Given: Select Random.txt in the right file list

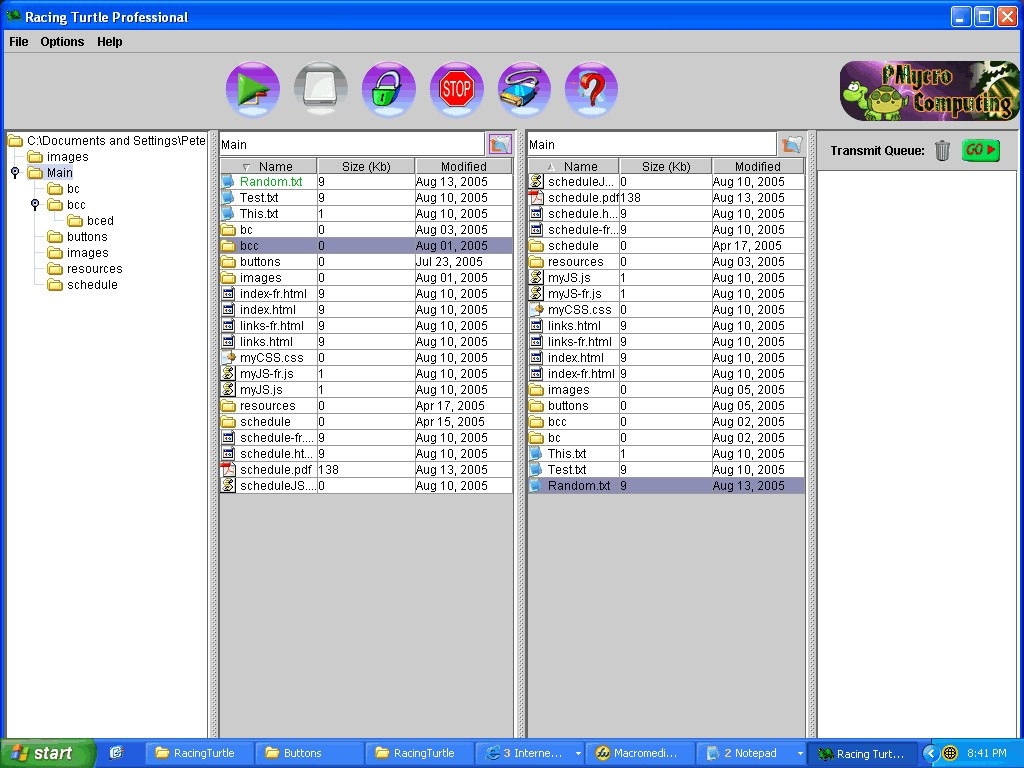Looking at the screenshot, I should coord(666,485).
